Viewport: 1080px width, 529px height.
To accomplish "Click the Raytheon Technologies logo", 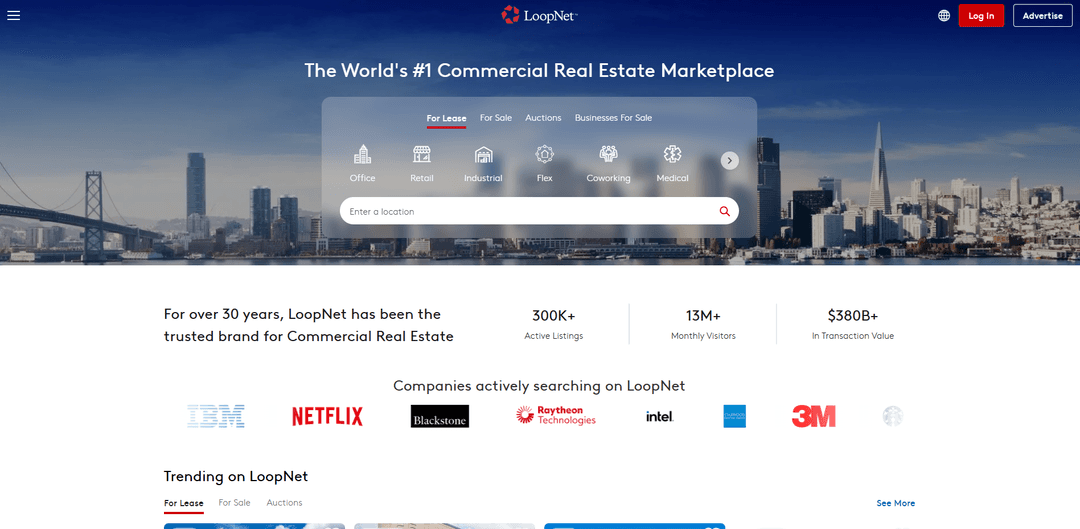I will [x=556, y=415].
